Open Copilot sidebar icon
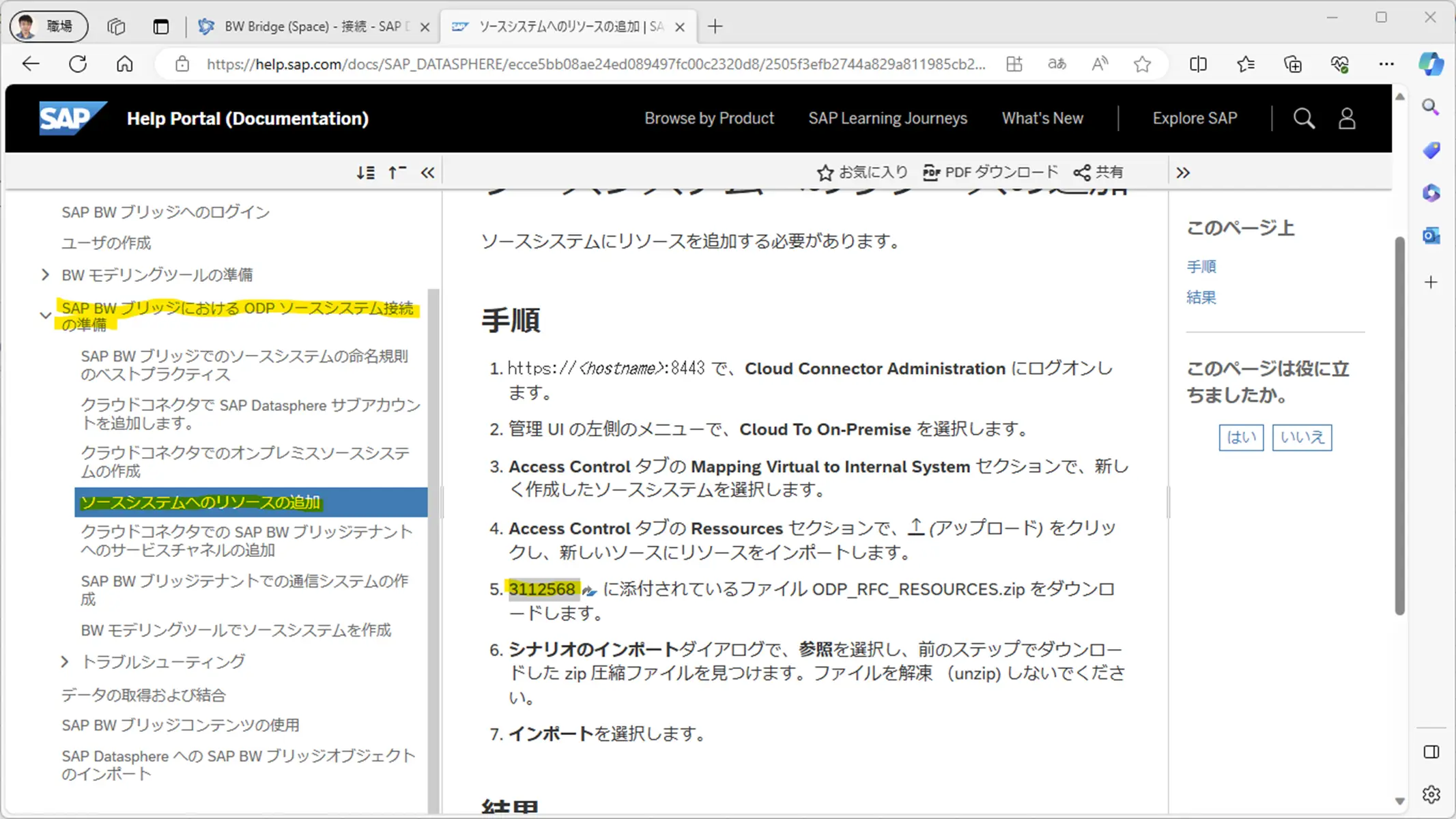This screenshot has width=1456, height=819. 1431,64
